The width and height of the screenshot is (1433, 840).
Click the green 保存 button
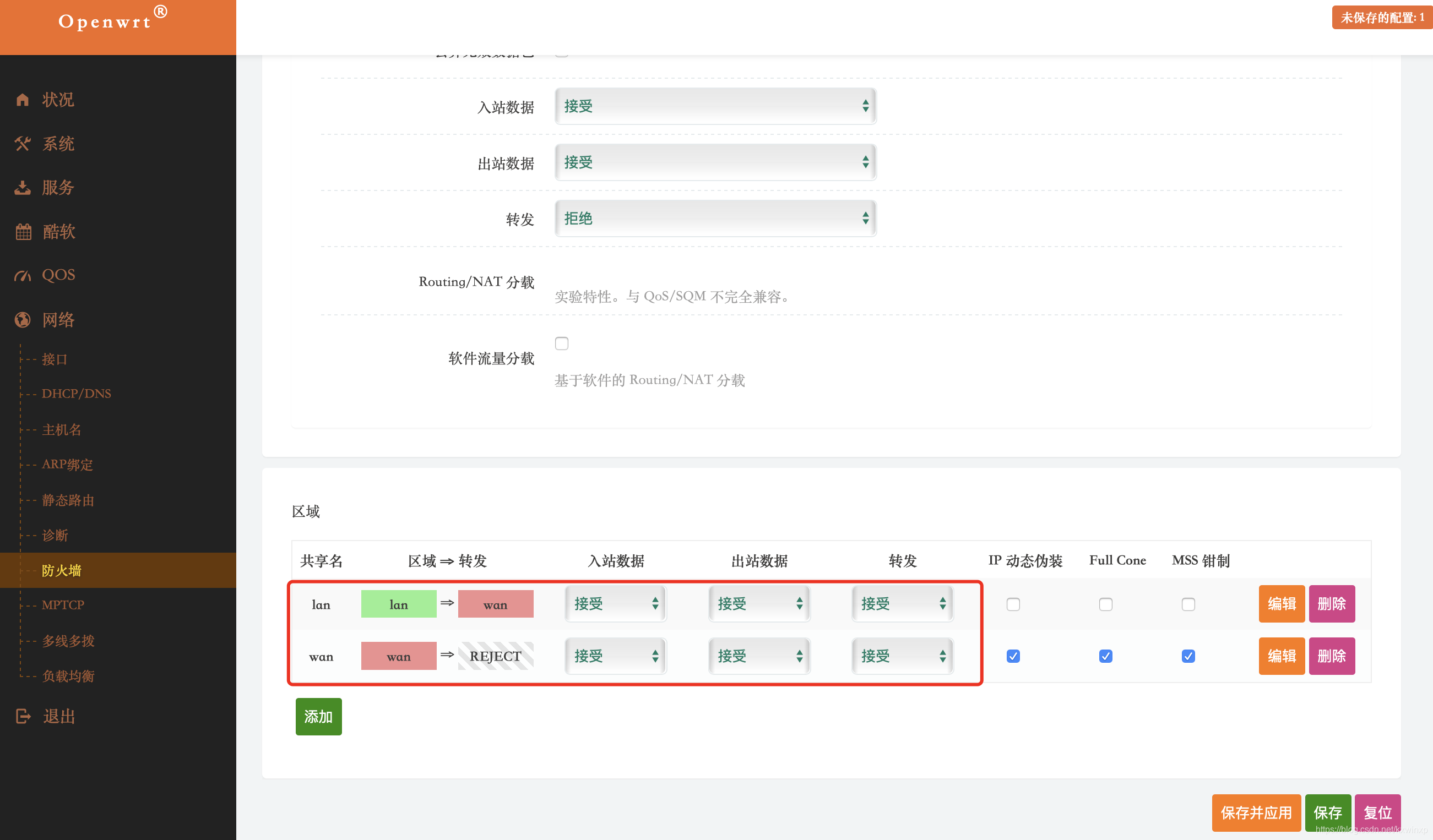click(x=1328, y=813)
